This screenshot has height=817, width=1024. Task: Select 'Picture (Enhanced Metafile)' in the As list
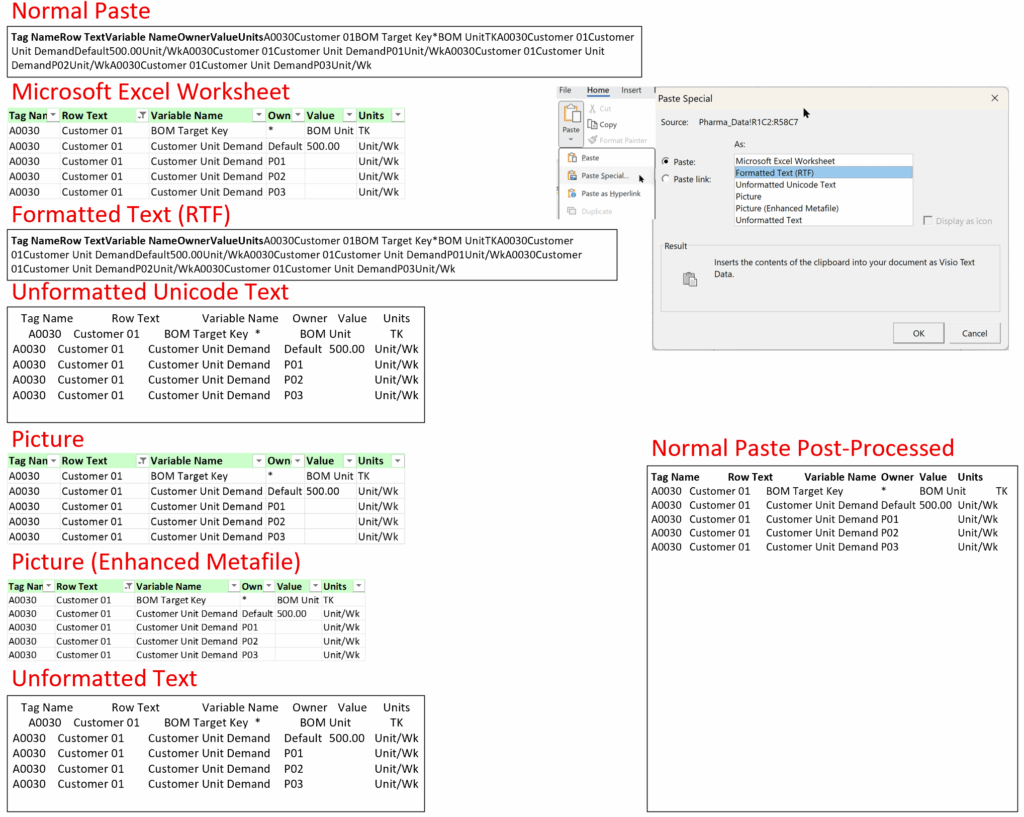click(786, 208)
